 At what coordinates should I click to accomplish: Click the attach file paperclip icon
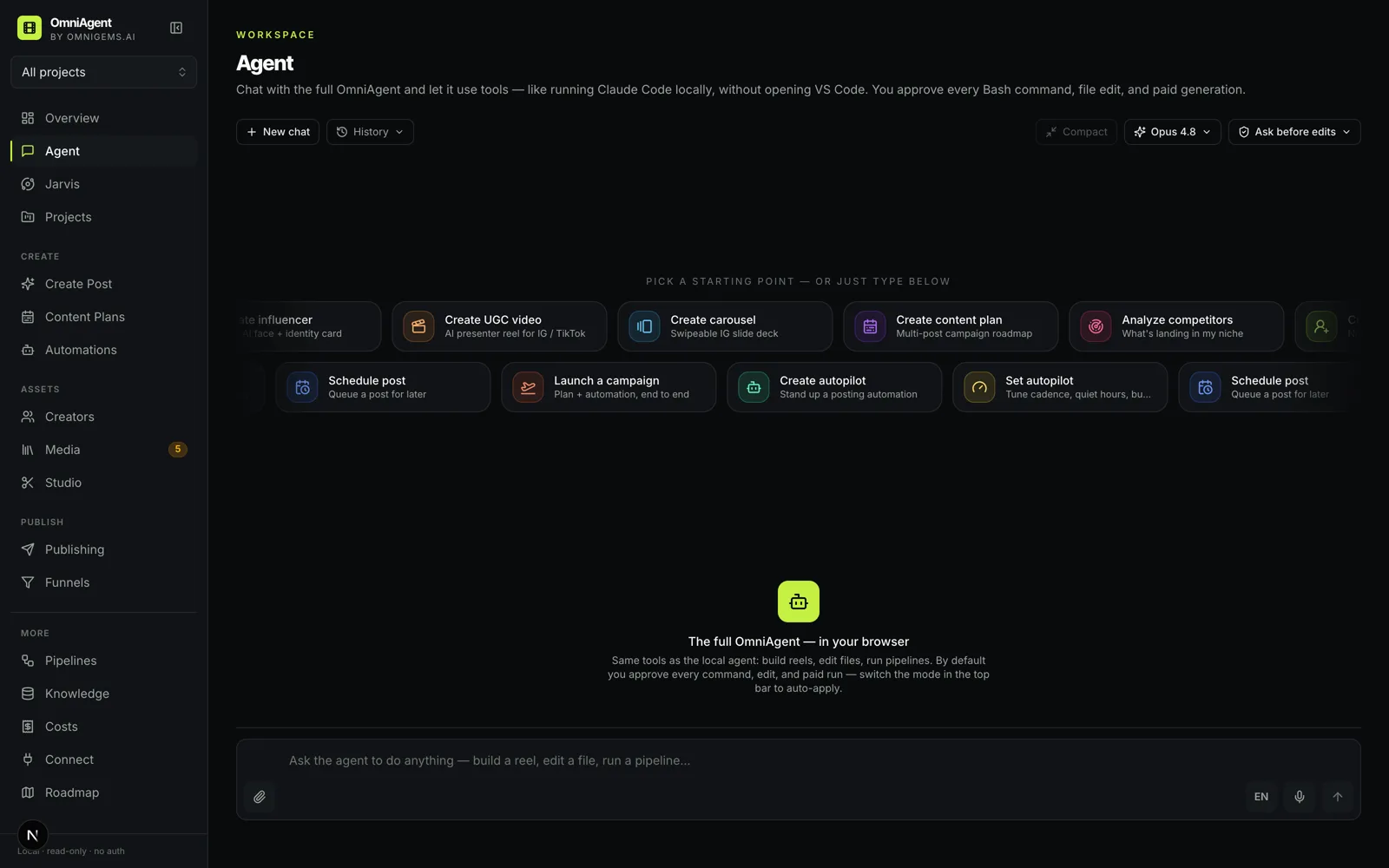coord(260,797)
